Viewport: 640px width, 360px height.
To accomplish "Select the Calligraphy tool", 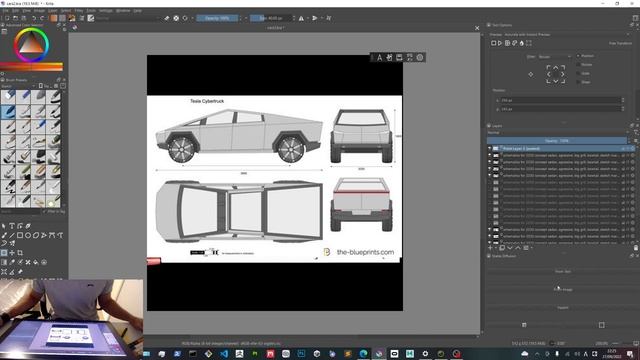I will (28, 226).
